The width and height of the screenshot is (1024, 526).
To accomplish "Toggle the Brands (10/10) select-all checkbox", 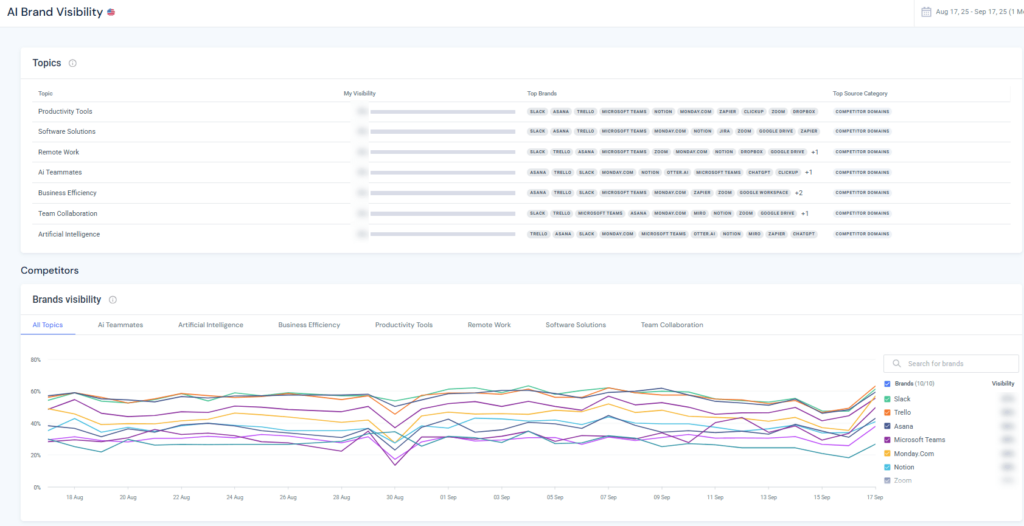I will (x=887, y=383).
